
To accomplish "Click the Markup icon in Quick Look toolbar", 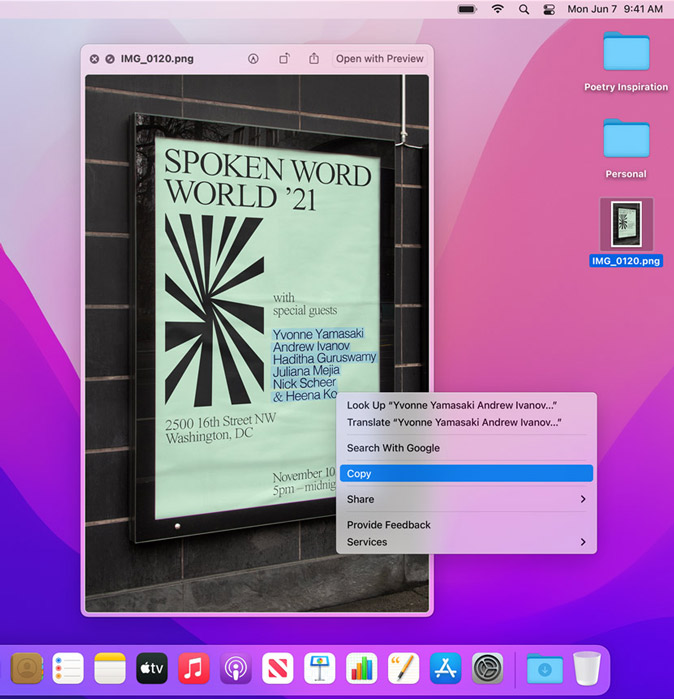I will 253,59.
